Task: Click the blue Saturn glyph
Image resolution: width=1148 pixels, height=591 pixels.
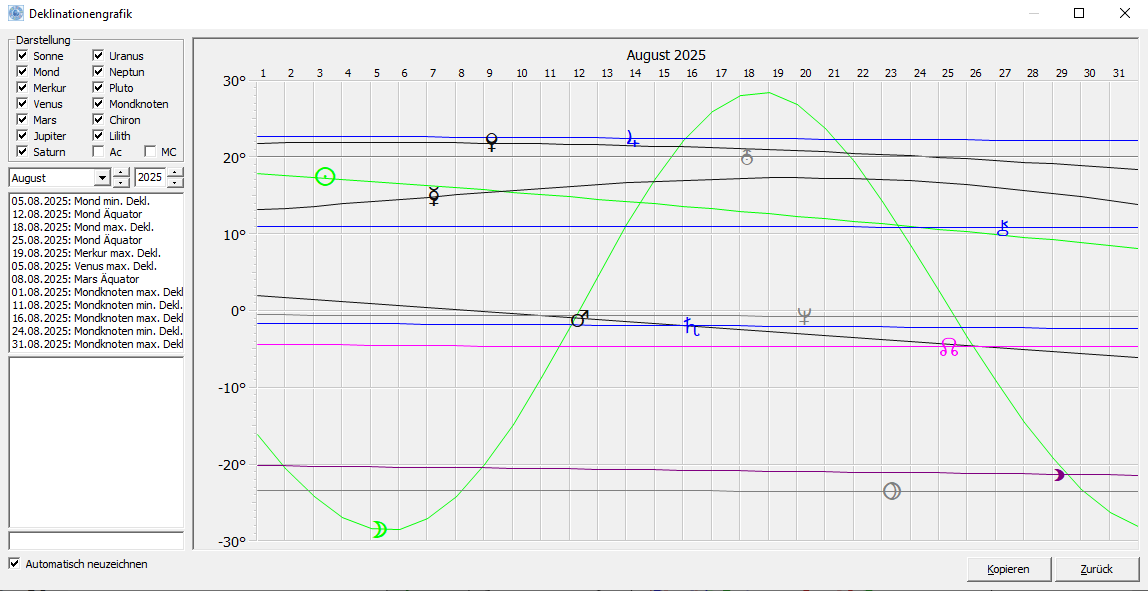Action: pyautogui.click(x=691, y=326)
